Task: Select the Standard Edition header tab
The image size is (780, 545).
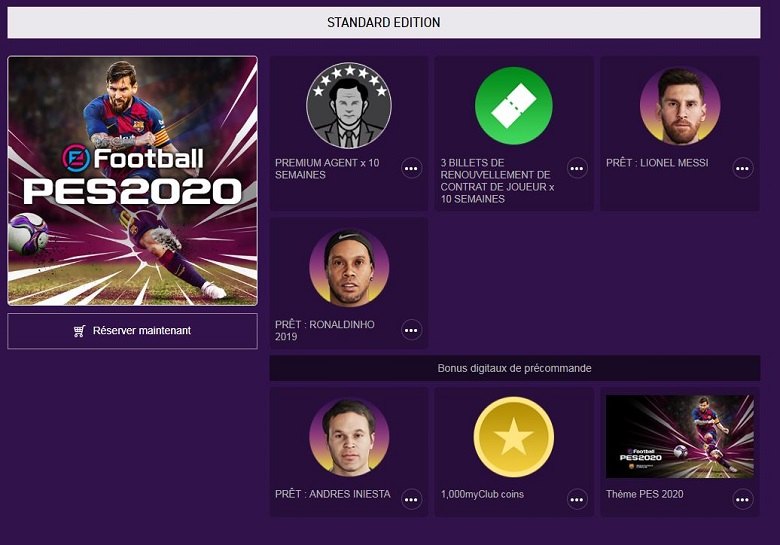Action: [384, 22]
